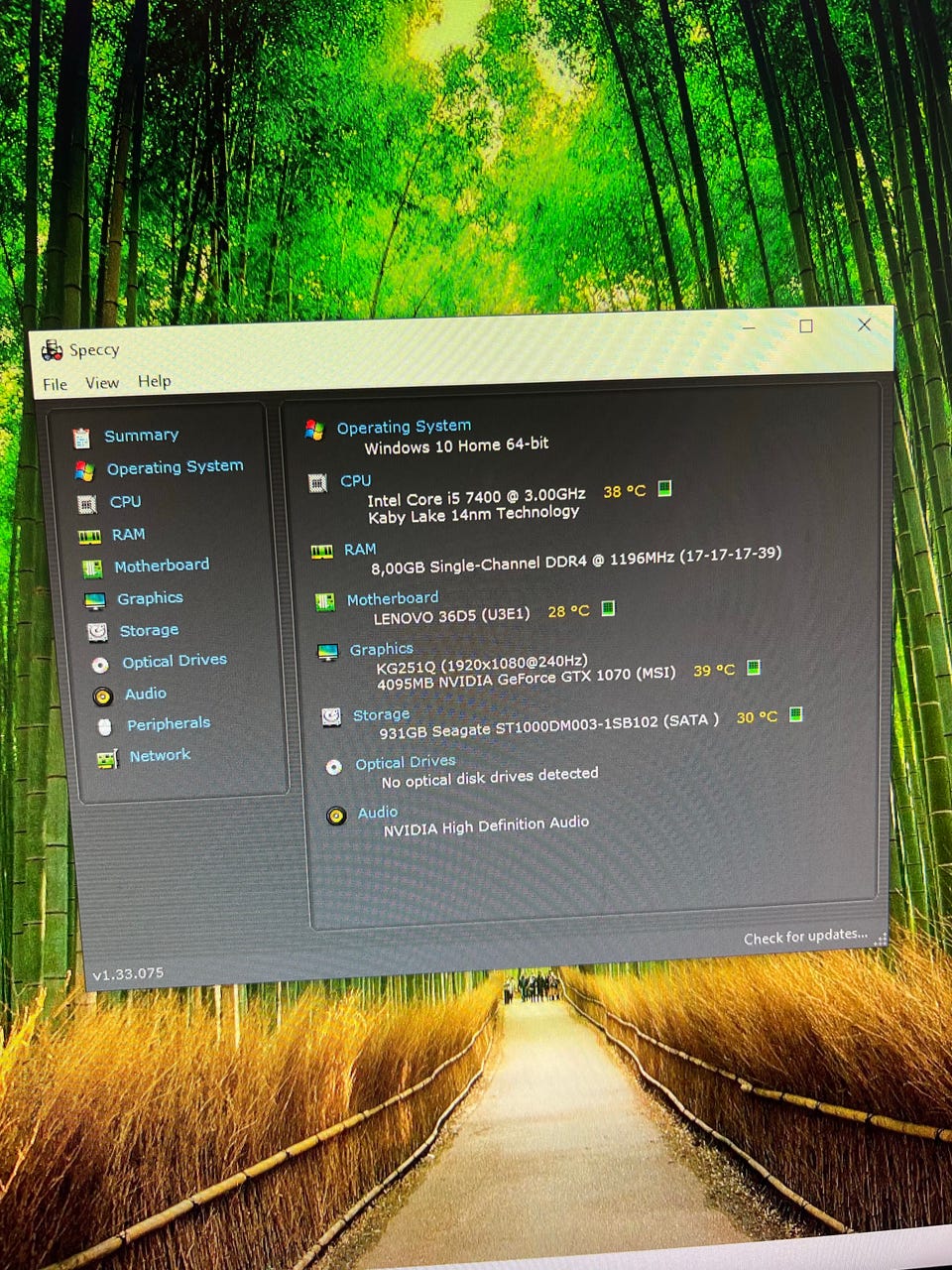Open the CPU heading link in summary
Screen dimensions: 952x1270
(x=355, y=480)
